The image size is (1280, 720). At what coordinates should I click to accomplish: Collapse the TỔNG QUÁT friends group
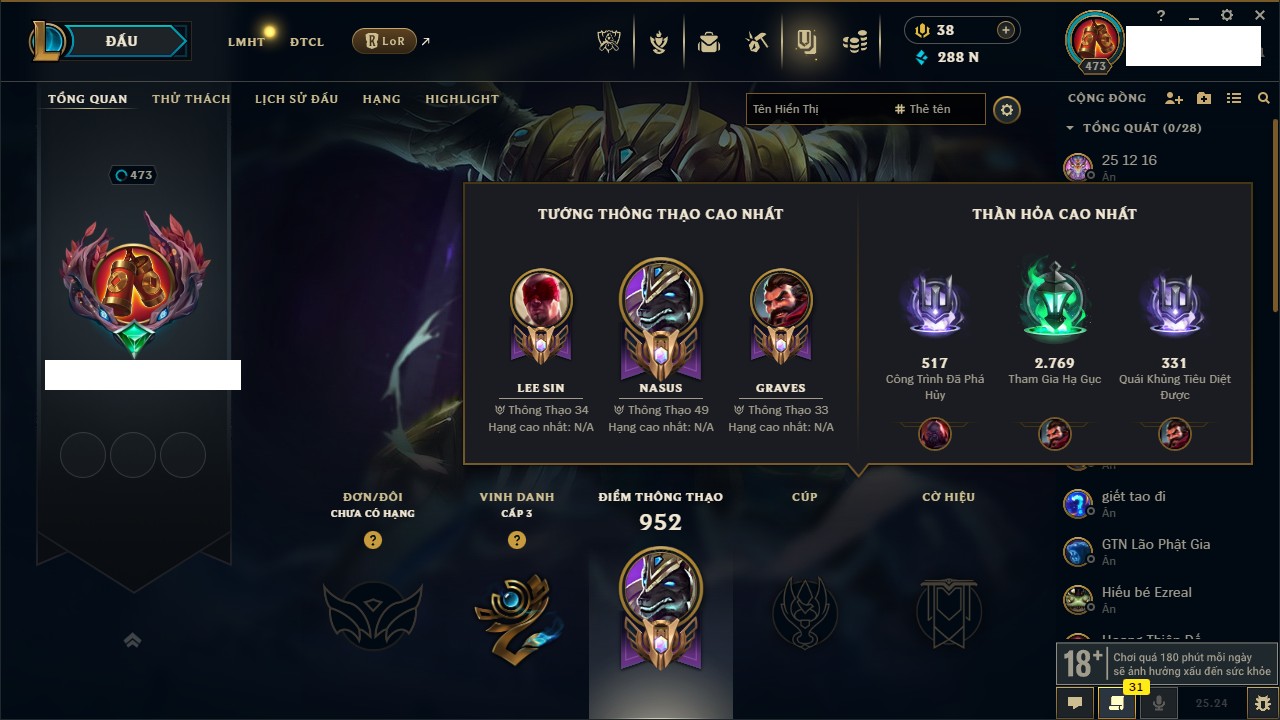1070,128
